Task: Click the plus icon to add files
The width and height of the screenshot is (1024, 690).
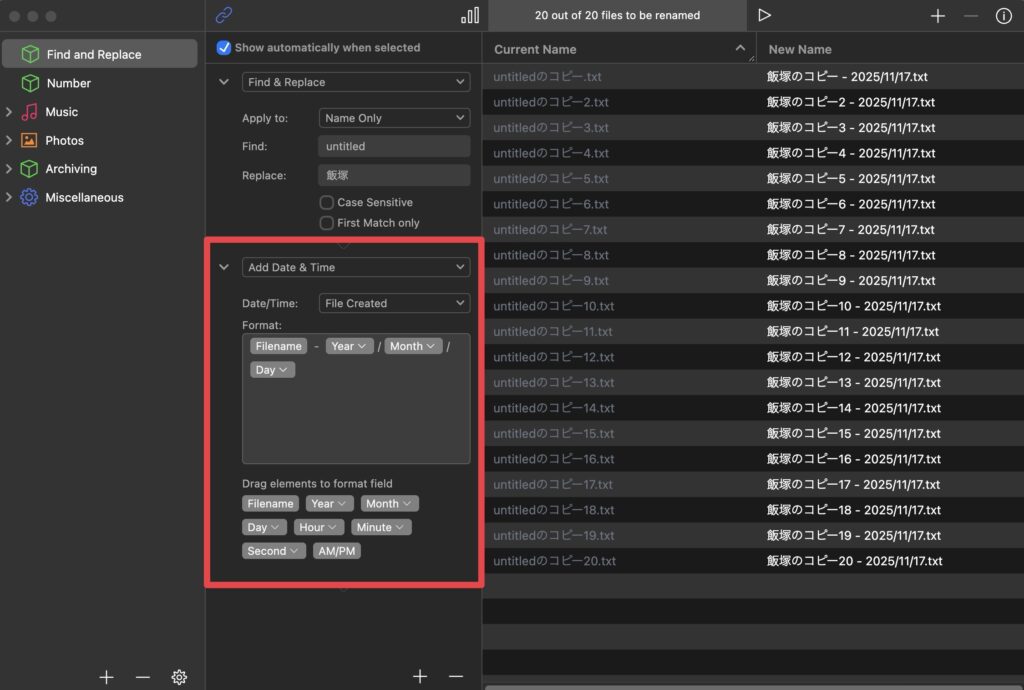Action: pyautogui.click(x=937, y=16)
